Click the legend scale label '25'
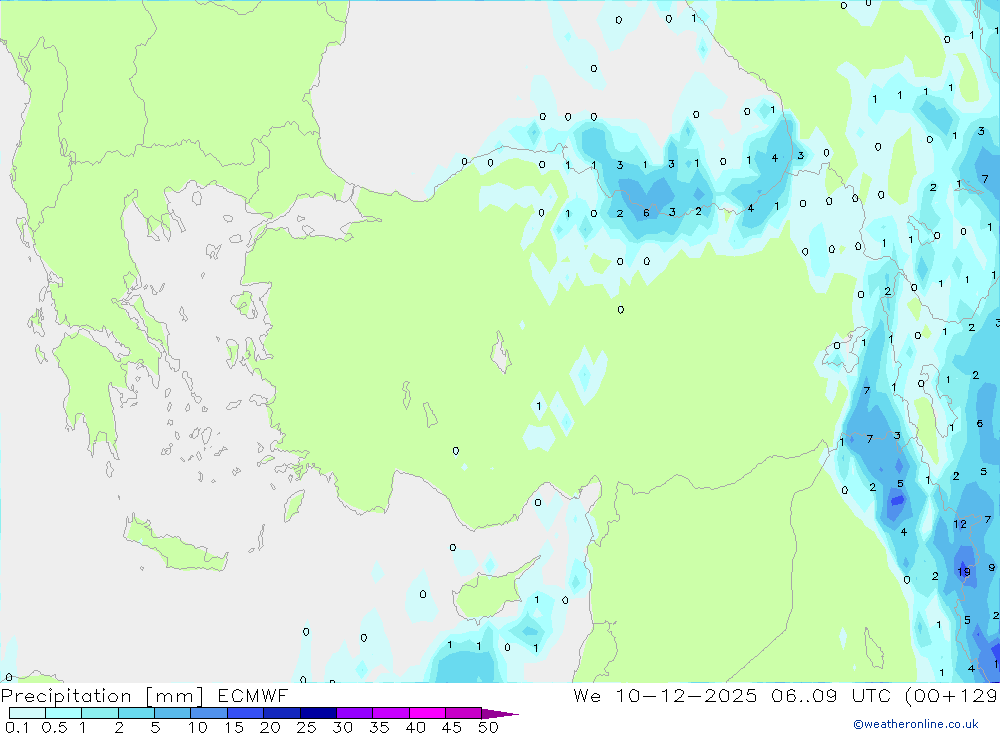 coord(306,727)
